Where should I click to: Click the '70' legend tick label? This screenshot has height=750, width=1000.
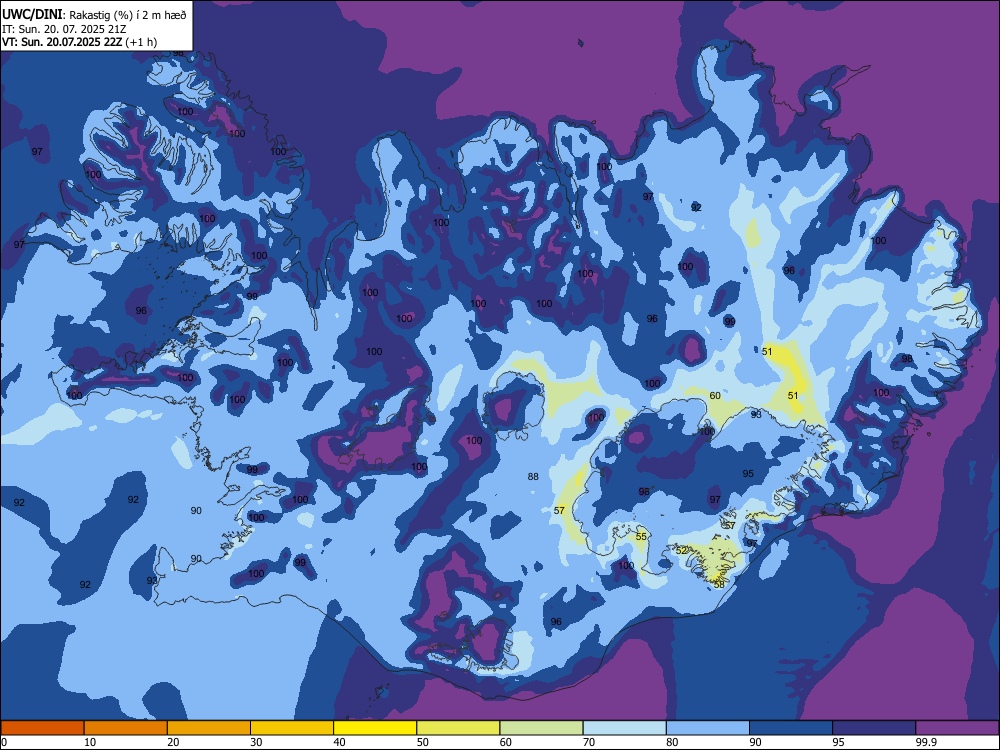(x=589, y=742)
